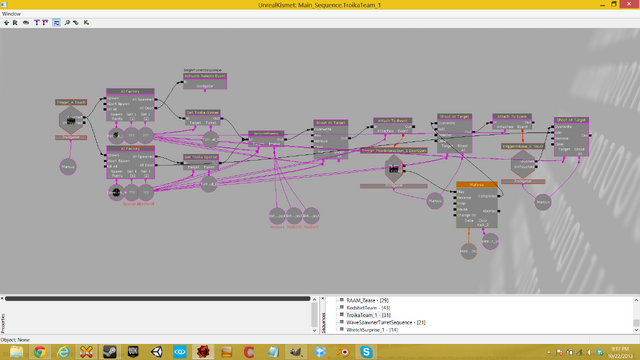Select the RAAM_Tease - [29] sequence

tap(367, 300)
